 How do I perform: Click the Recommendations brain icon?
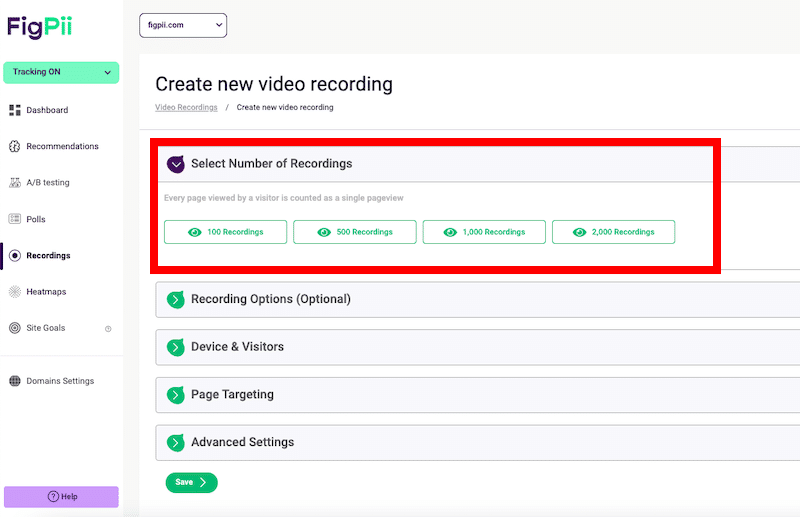(x=15, y=146)
